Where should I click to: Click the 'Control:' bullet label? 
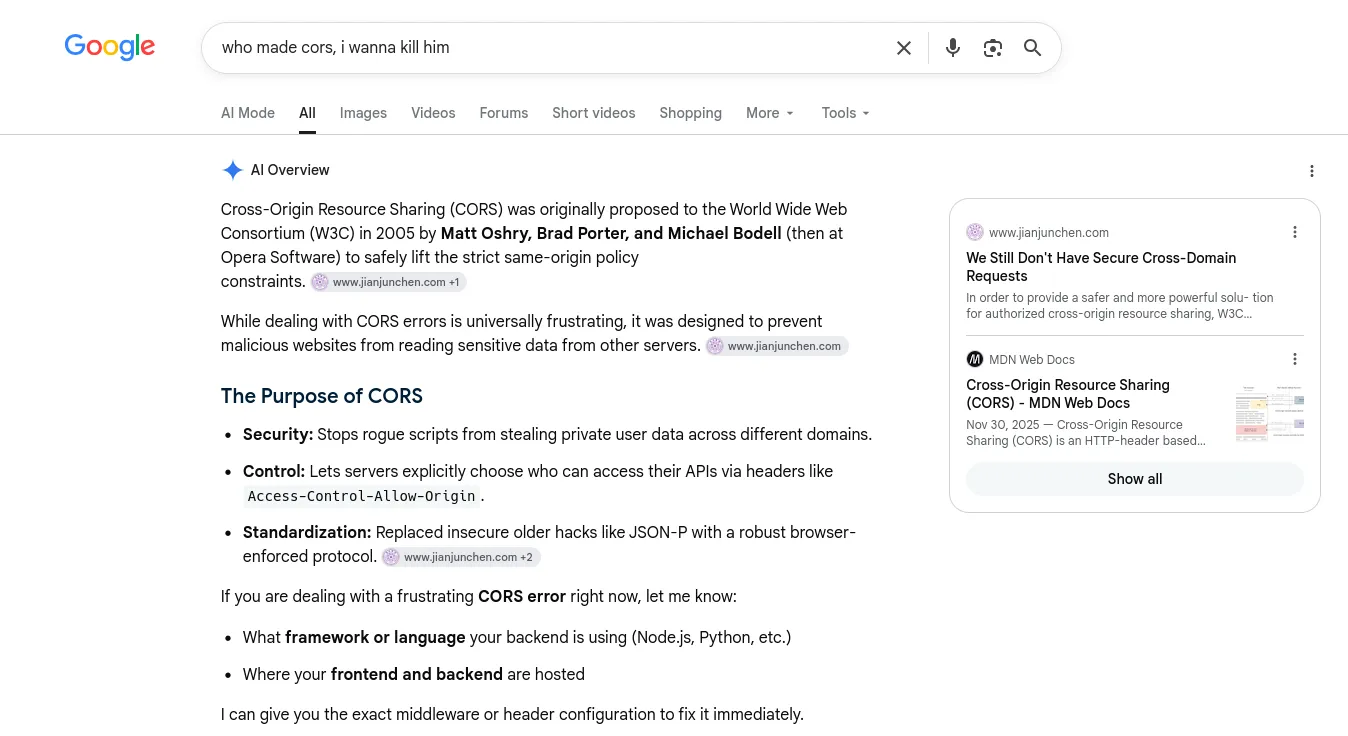pos(274,471)
